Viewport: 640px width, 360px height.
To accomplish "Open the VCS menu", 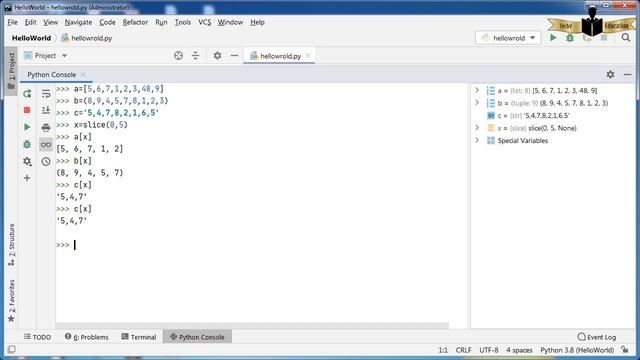I will pyautogui.click(x=204, y=22).
